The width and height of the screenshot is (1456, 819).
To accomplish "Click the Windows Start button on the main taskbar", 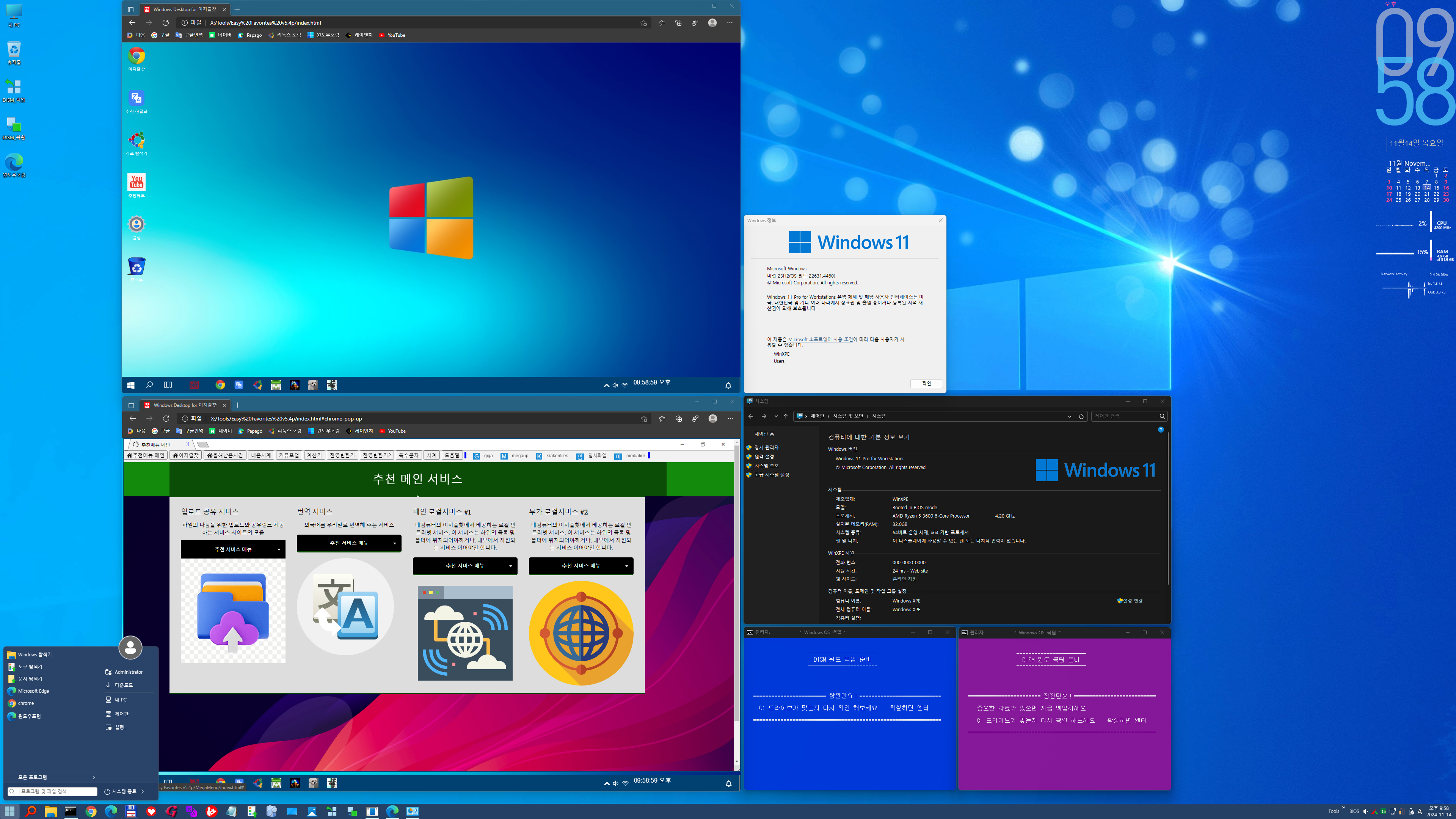I will point(9,811).
